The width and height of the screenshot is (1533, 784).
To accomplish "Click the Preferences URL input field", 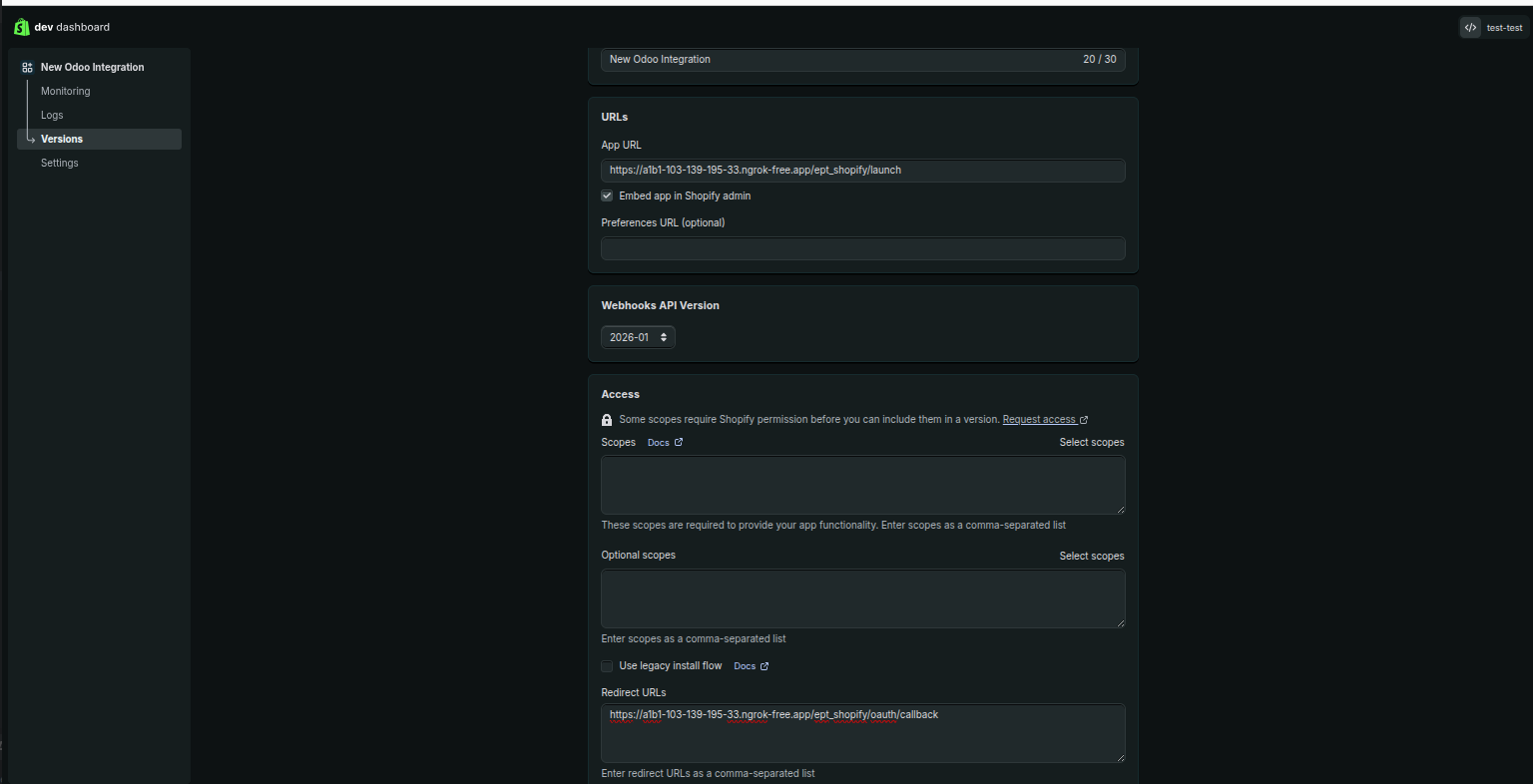I will pos(862,248).
